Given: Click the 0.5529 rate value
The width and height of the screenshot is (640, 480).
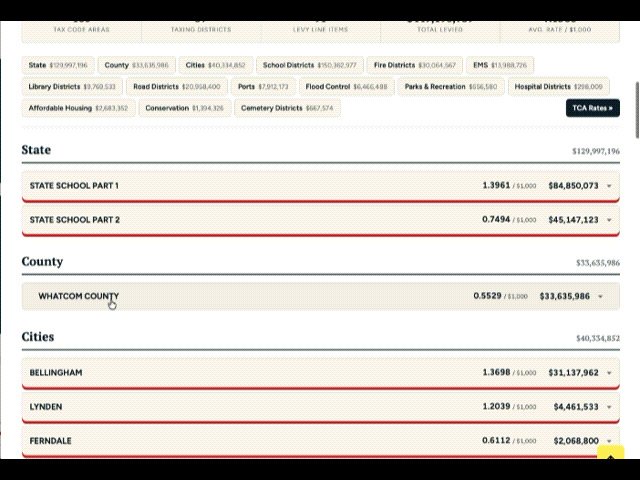Looking at the screenshot, I should (x=487, y=296).
